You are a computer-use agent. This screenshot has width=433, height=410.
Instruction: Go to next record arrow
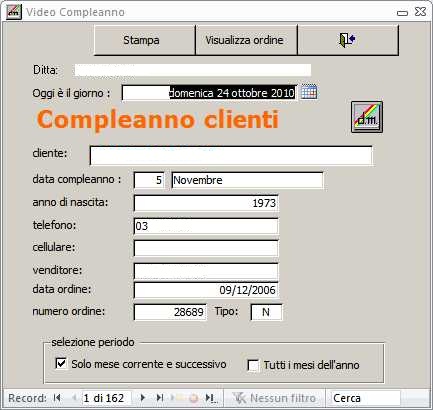click(143, 398)
